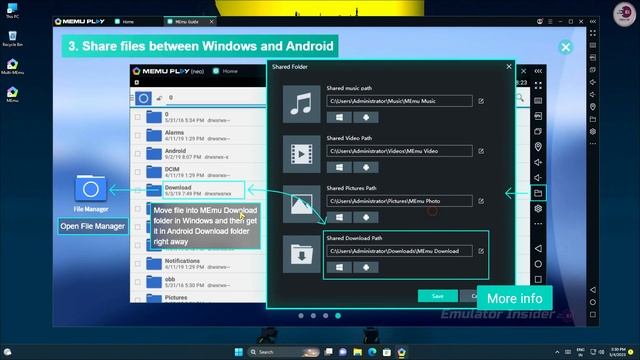Select the fourth guide page dot
This screenshot has height=360, width=640.
(338, 316)
